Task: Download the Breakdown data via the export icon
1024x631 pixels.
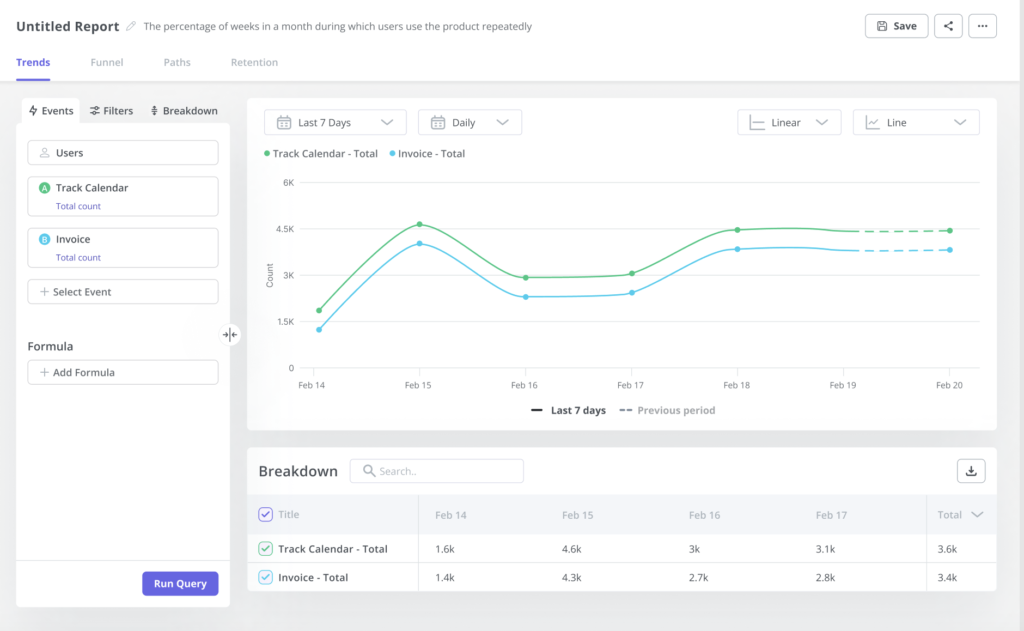Action: tap(970, 470)
